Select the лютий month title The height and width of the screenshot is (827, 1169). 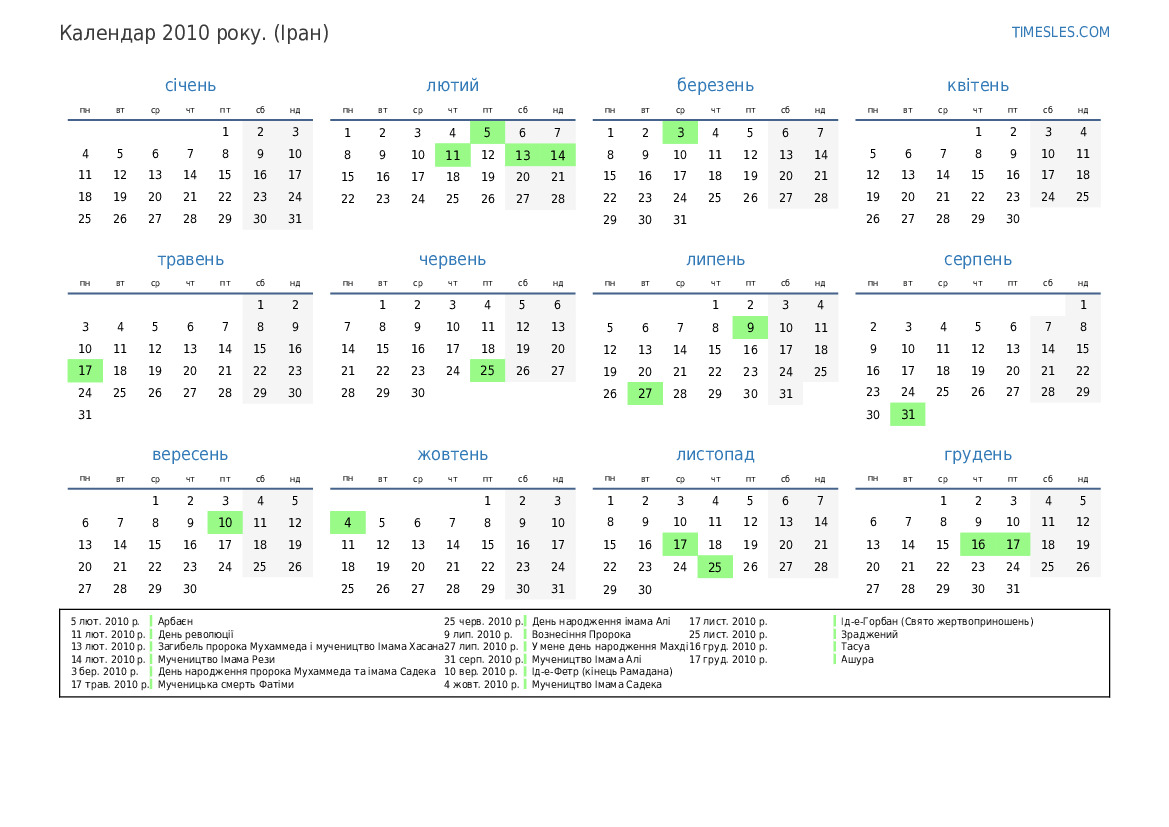pyautogui.click(x=452, y=86)
